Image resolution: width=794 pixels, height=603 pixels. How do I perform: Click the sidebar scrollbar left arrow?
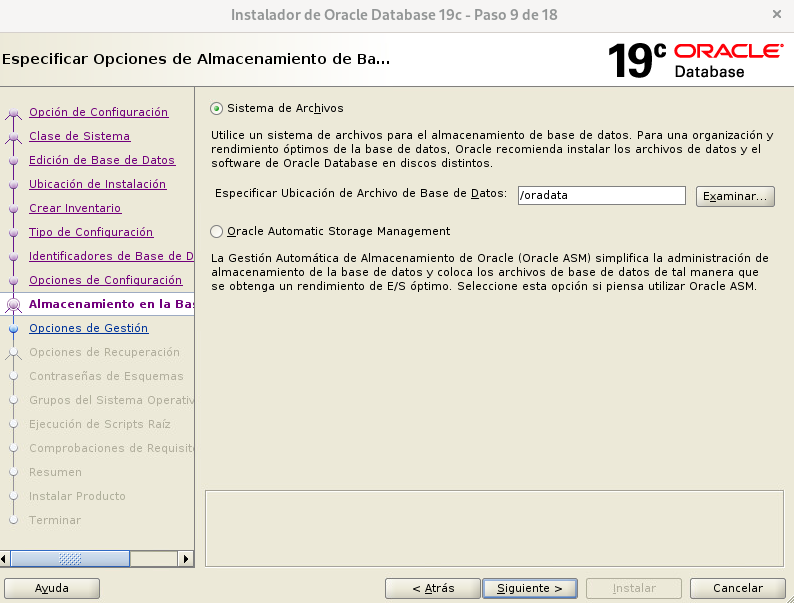click(x=6, y=559)
